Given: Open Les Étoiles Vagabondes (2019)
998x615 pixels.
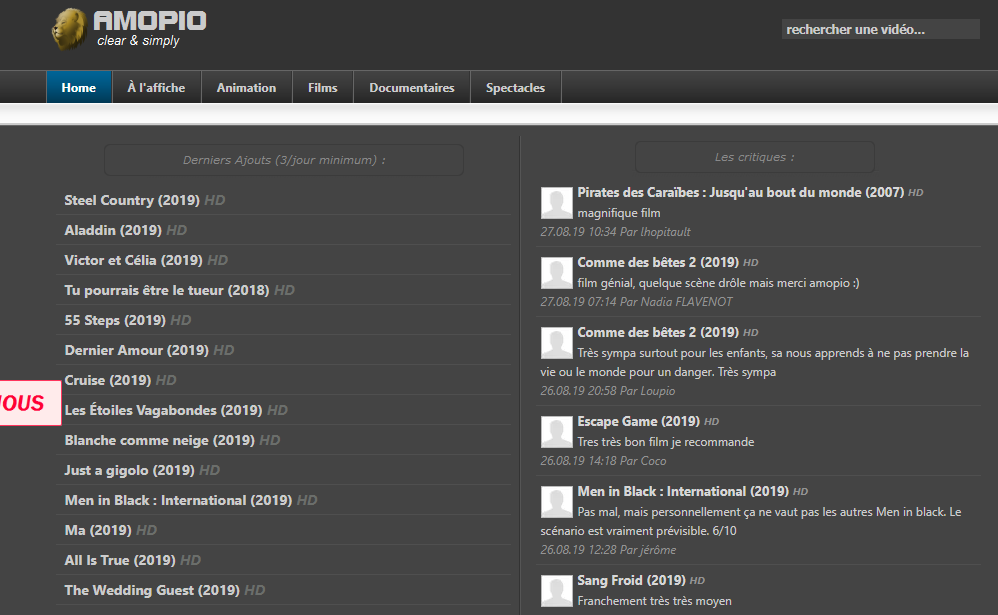Looking at the screenshot, I should [x=164, y=409].
